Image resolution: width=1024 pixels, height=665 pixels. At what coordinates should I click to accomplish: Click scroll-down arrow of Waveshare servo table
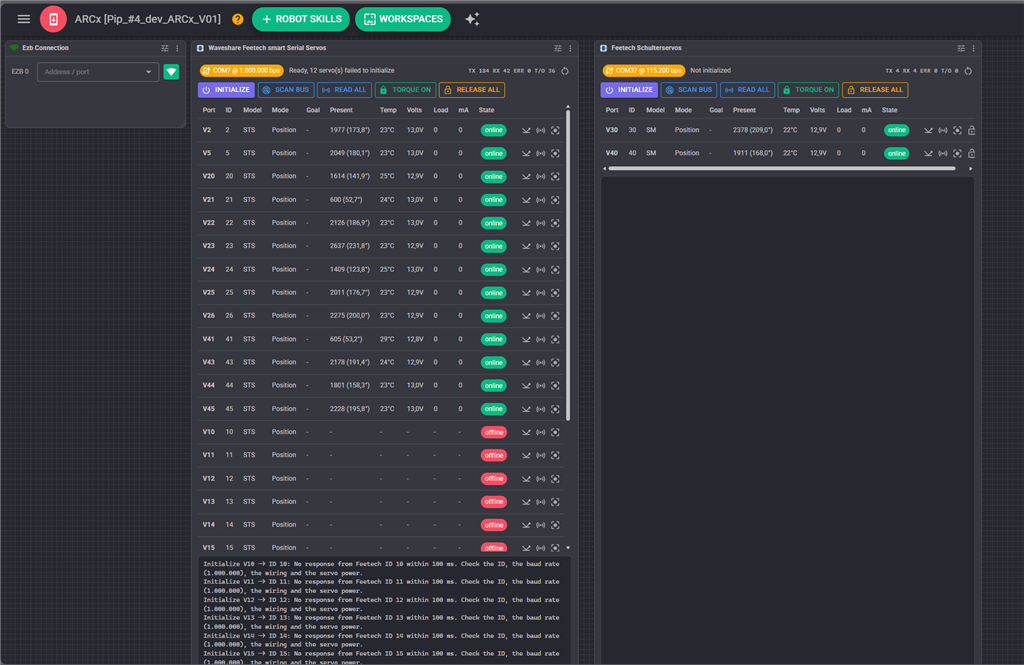click(568, 548)
